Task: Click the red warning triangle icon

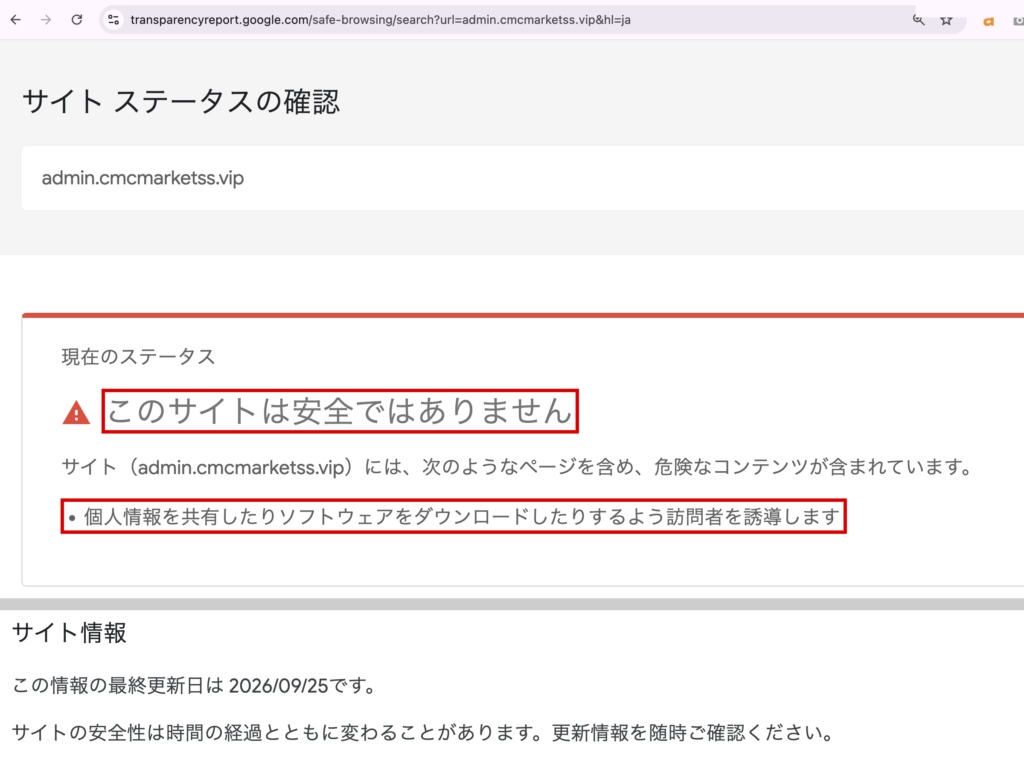Action: point(76,412)
